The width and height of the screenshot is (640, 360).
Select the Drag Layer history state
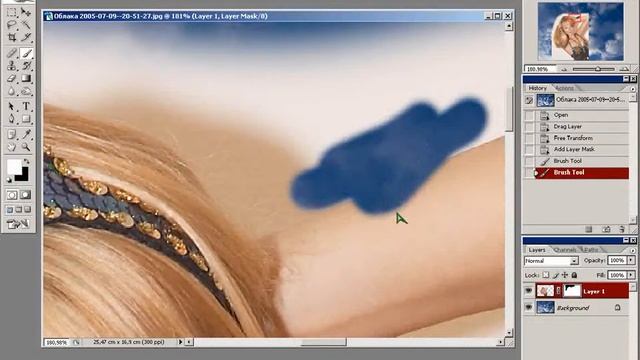[582, 127]
